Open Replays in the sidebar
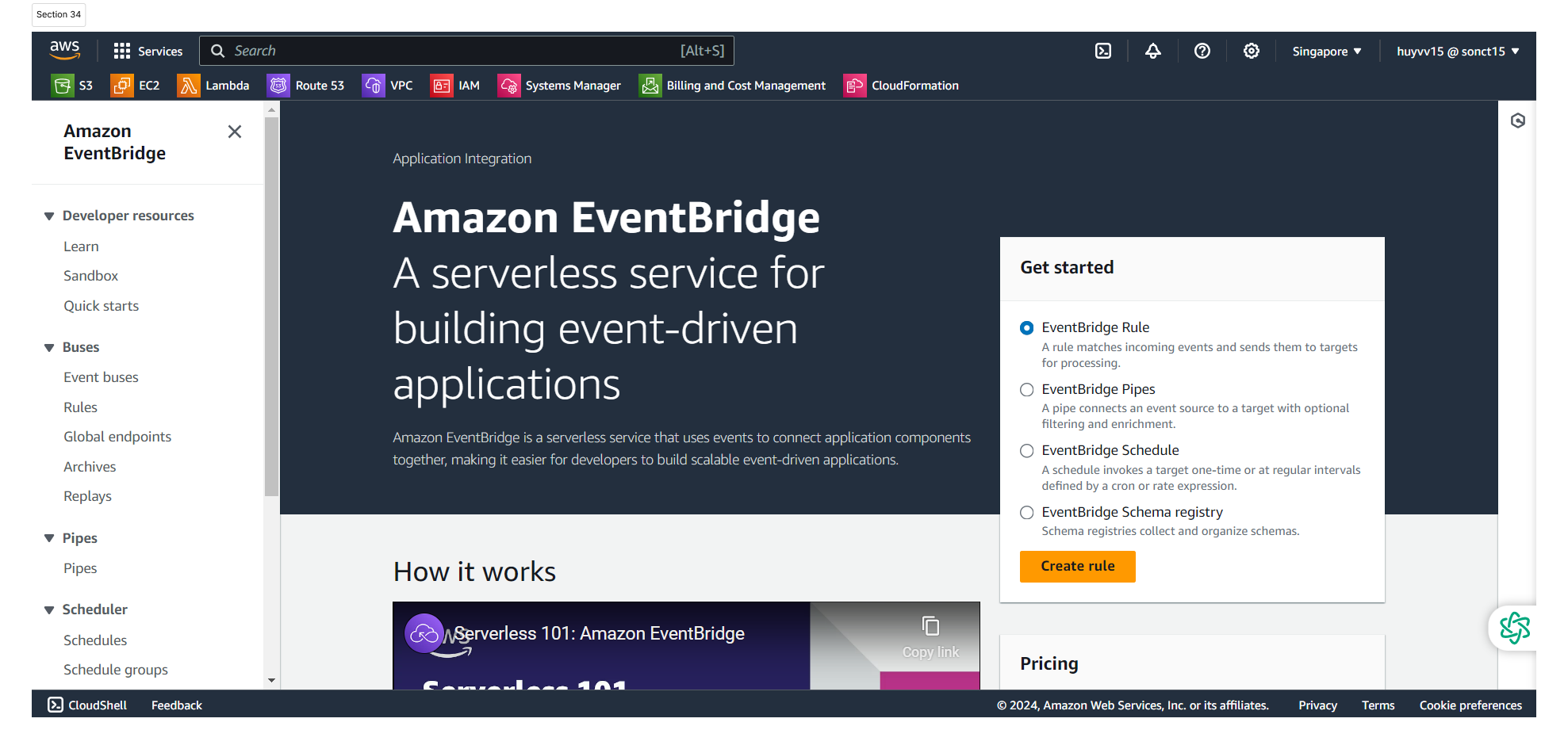 [x=87, y=496]
